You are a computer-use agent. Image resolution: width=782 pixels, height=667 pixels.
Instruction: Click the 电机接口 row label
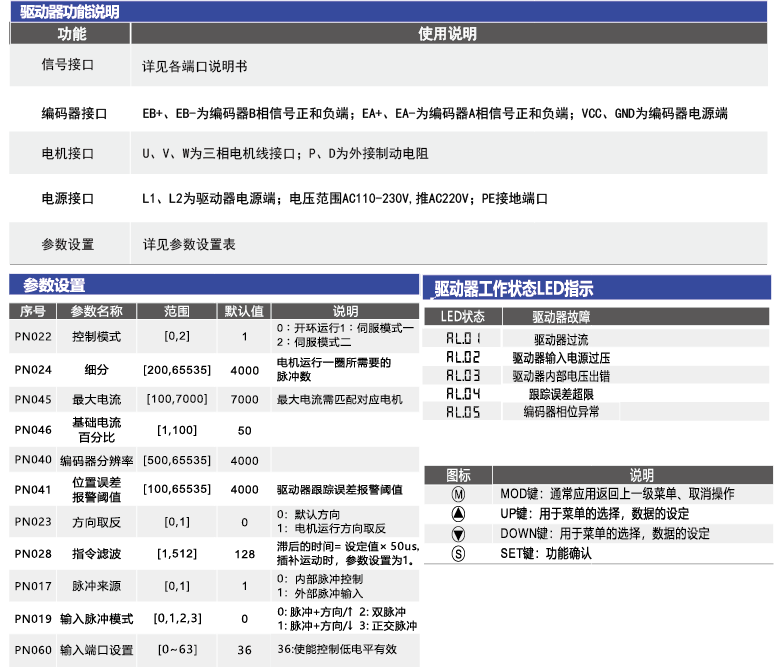point(68,154)
